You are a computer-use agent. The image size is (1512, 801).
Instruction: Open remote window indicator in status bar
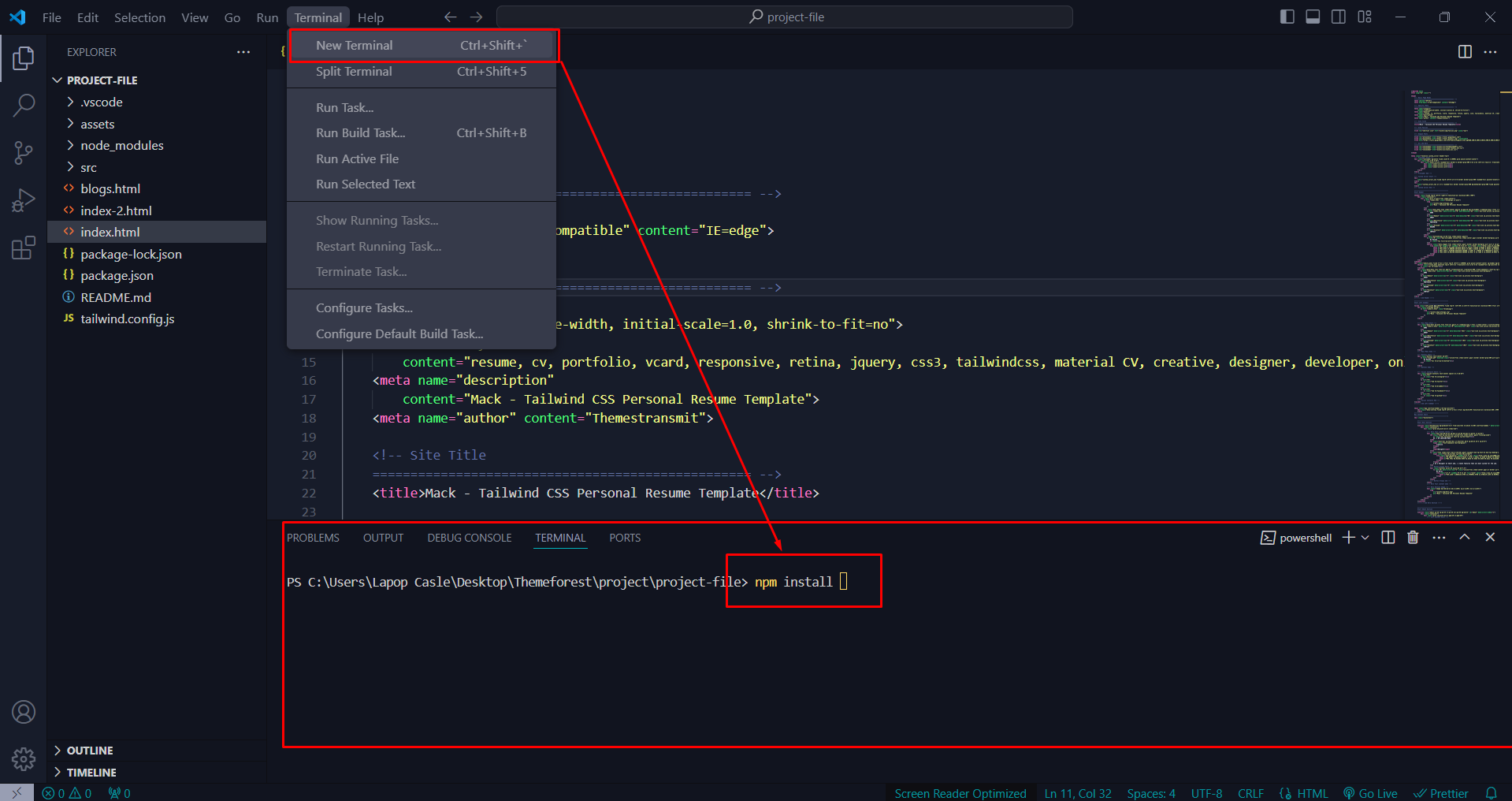click(17, 792)
